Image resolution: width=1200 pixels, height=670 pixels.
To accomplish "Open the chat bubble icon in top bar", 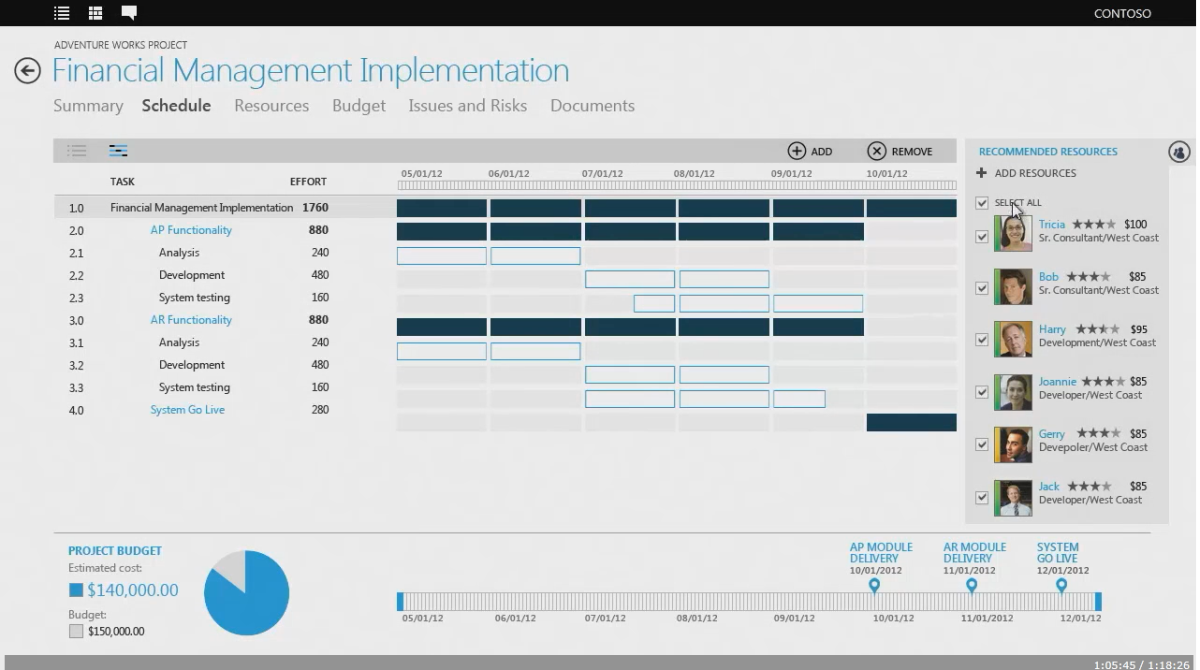I will point(129,13).
